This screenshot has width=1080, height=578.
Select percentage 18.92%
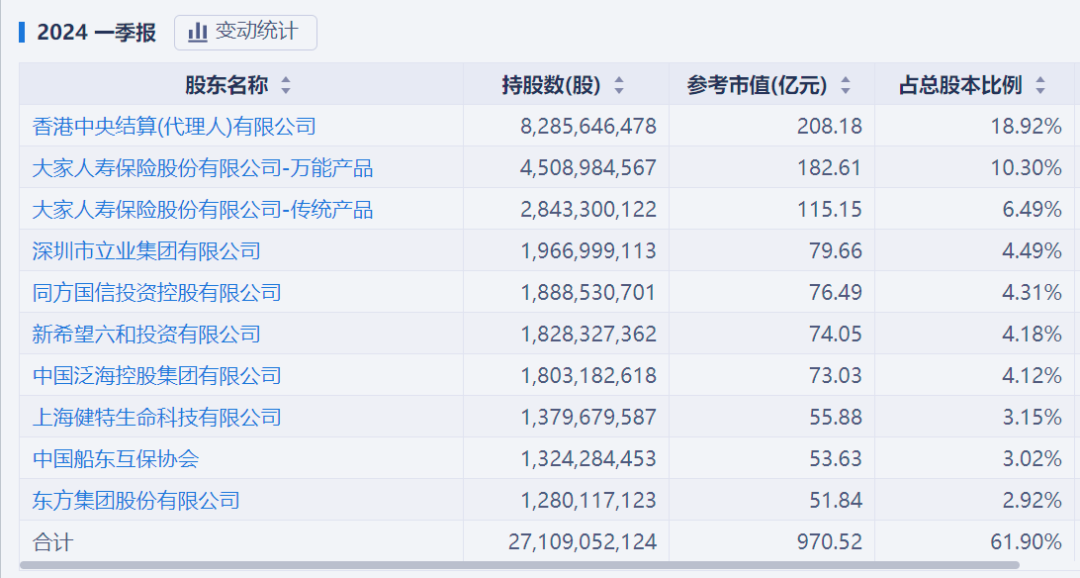click(x=1026, y=127)
